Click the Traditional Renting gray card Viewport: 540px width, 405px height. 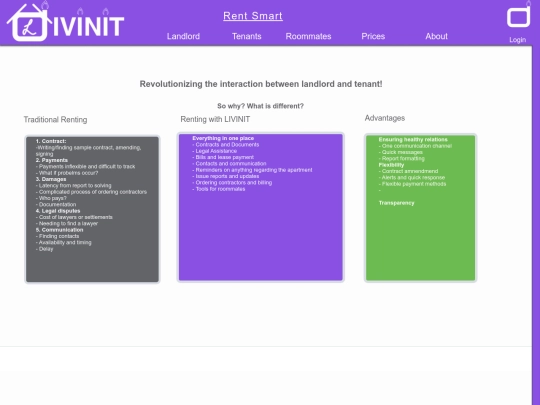coord(92,209)
